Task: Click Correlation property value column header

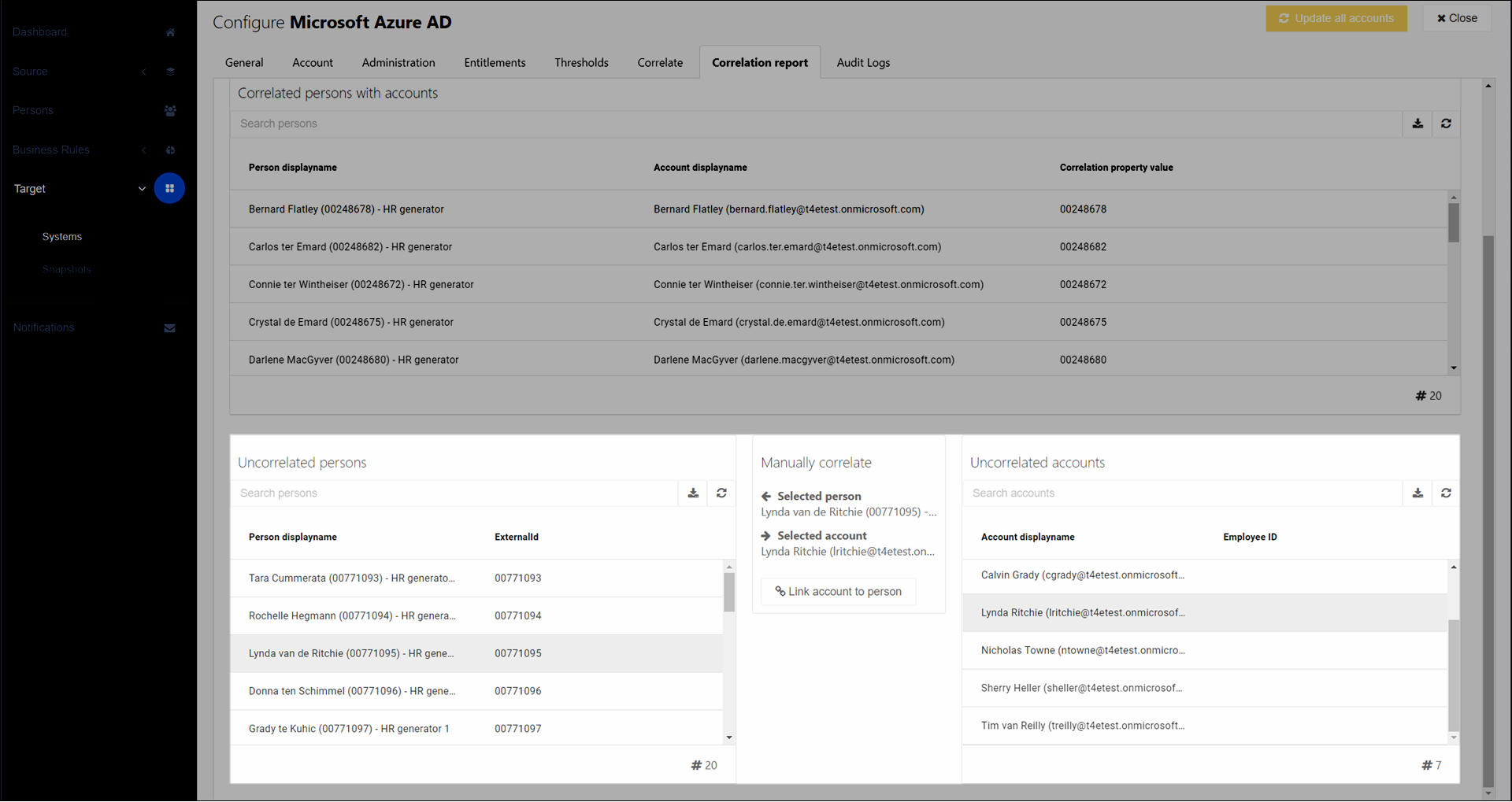Action: click(x=1116, y=168)
